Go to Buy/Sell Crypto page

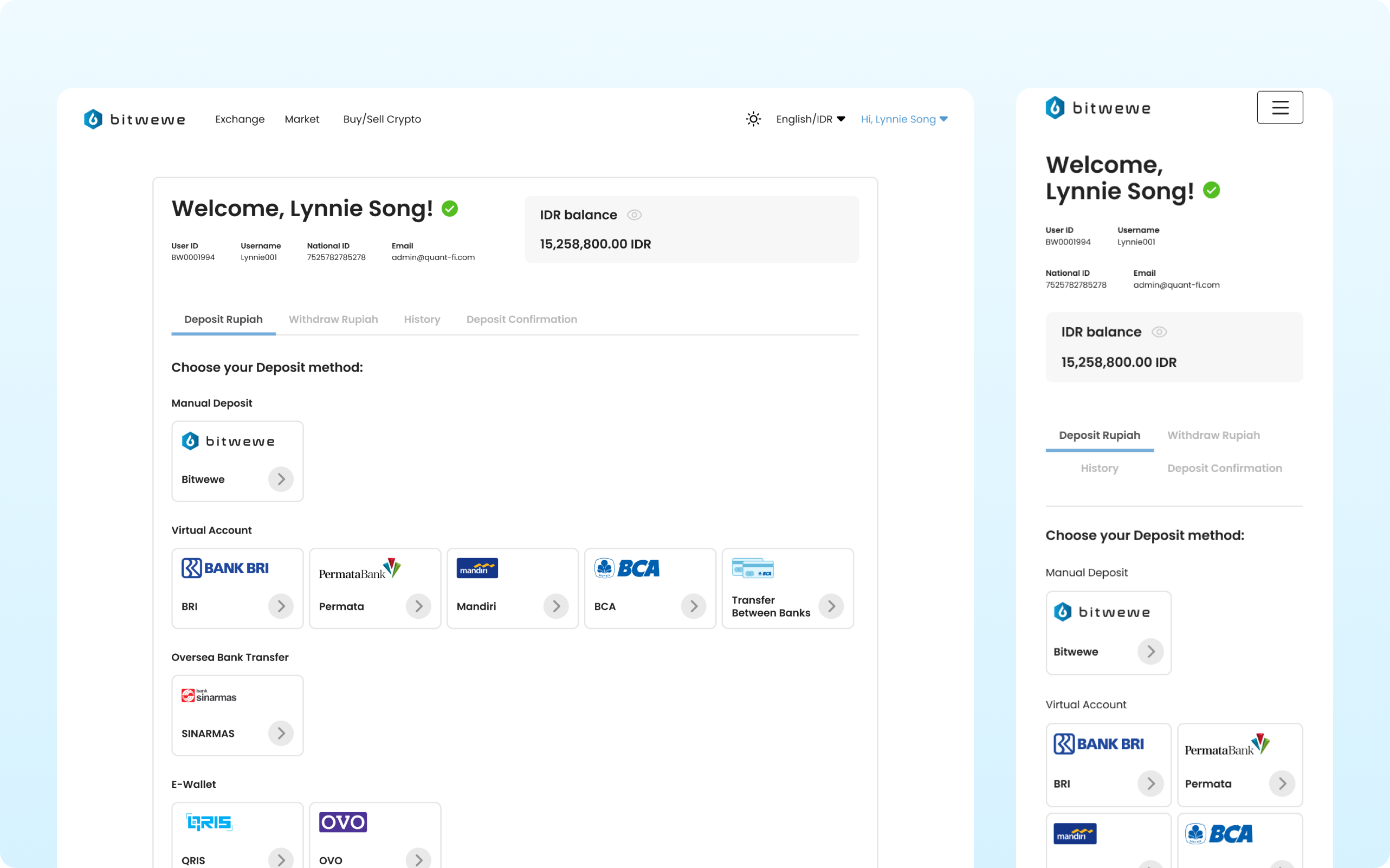point(382,119)
